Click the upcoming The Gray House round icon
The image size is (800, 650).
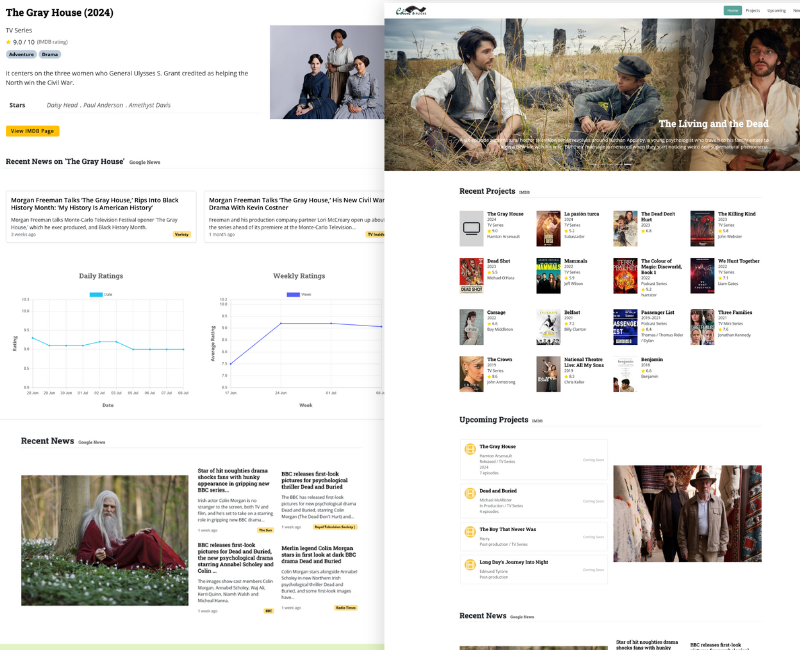point(470,451)
